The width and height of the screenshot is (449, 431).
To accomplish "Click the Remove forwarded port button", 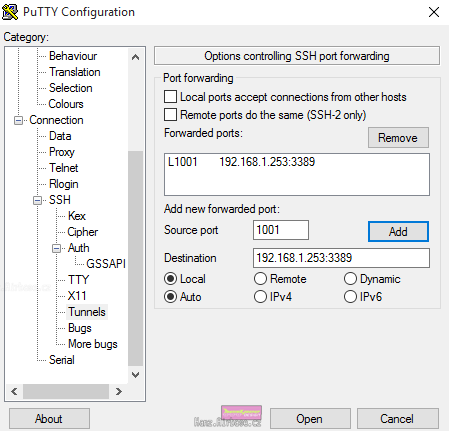I will [x=398, y=137].
